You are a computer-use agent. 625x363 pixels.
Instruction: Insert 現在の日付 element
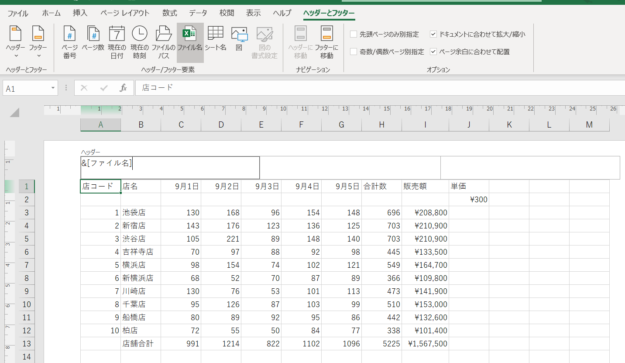pyautogui.click(x=116, y=42)
